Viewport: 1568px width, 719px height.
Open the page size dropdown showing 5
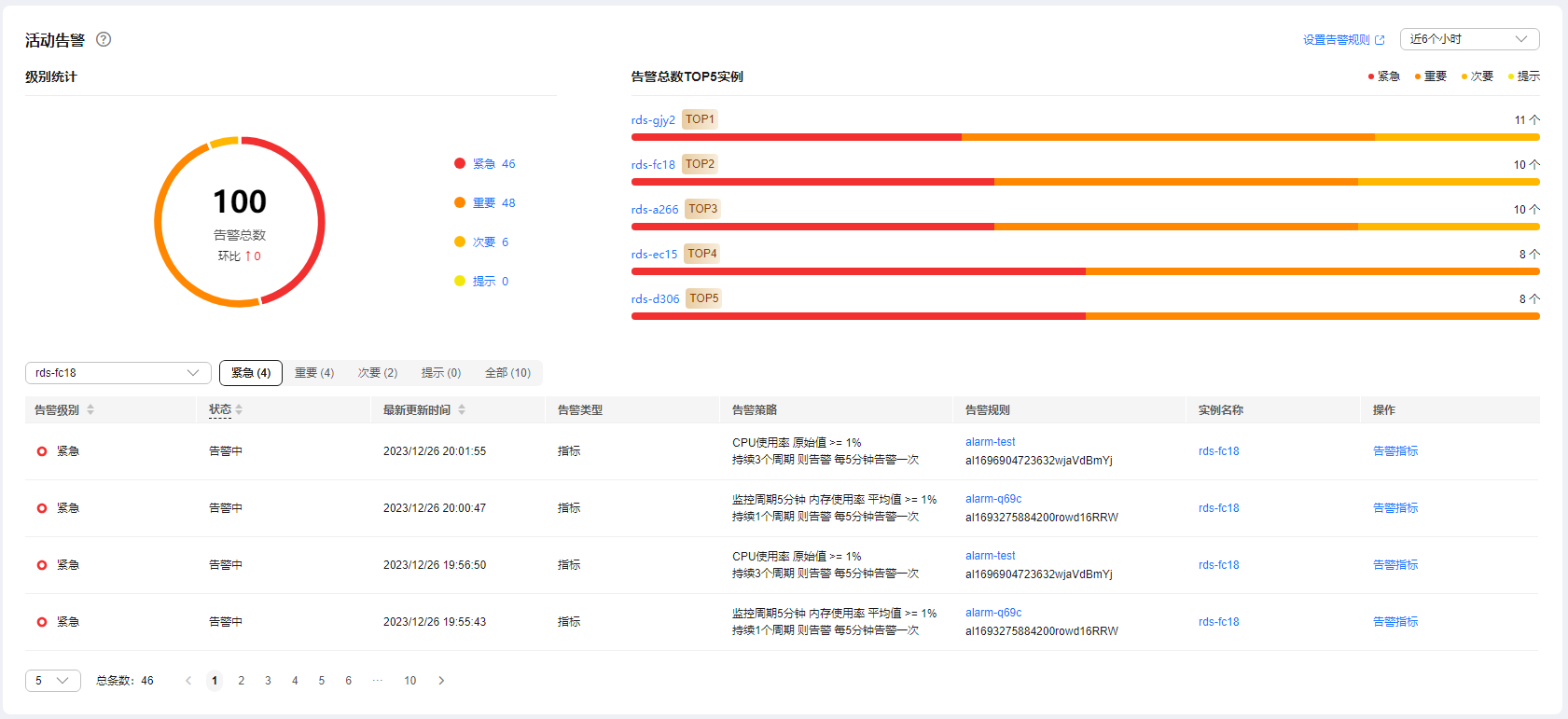[x=52, y=681]
